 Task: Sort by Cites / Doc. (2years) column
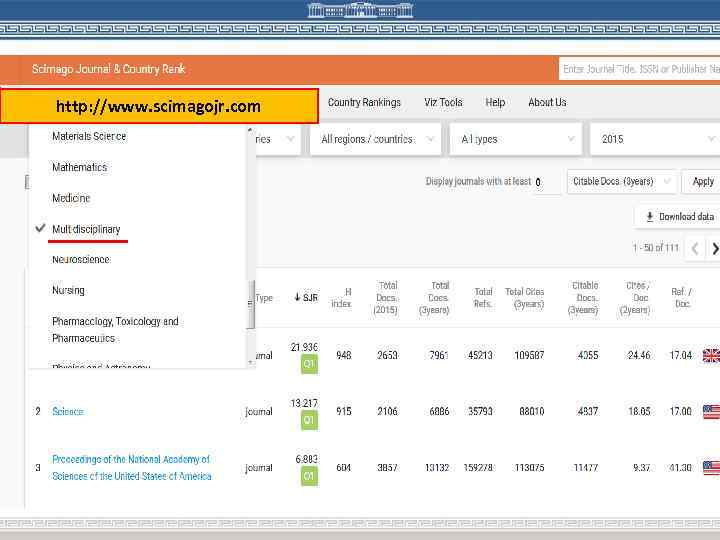click(636, 298)
